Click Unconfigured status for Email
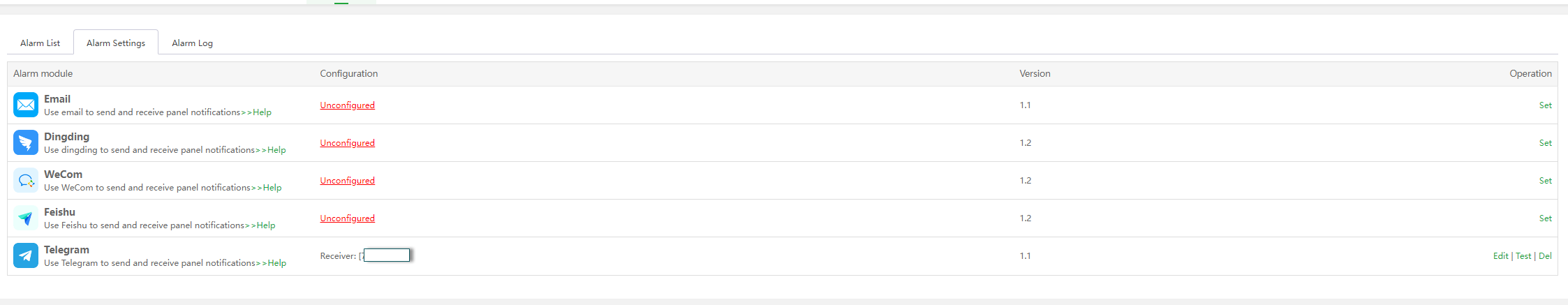Viewport: 1568px width, 305px height. click(347, 105)
